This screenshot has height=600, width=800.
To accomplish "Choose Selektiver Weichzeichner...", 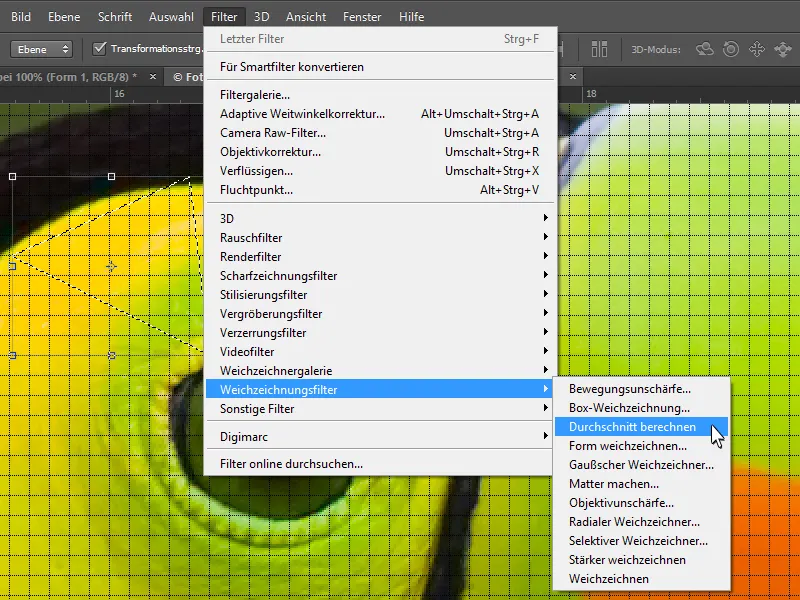I will tap(641, 540).
